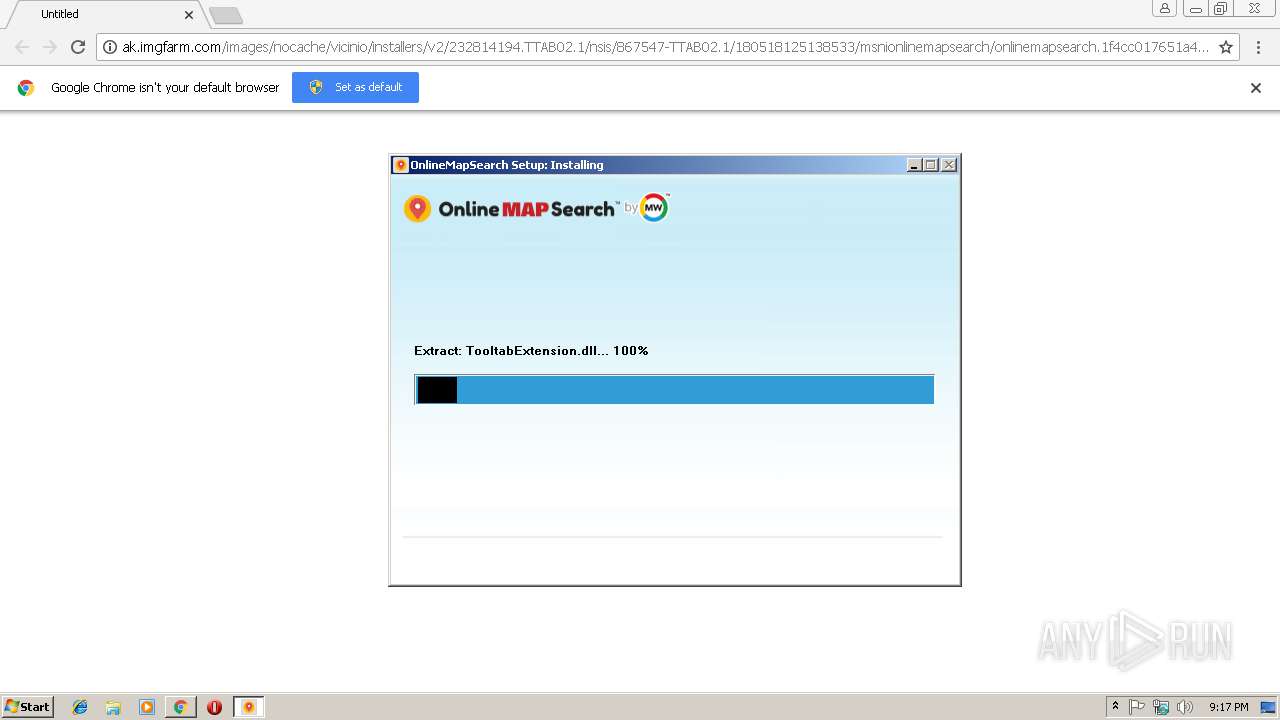Viewport: 1280px width, 720px height.
Task: Minimize the OnlineMapSearch Setup window
Action: pos(914,165)
